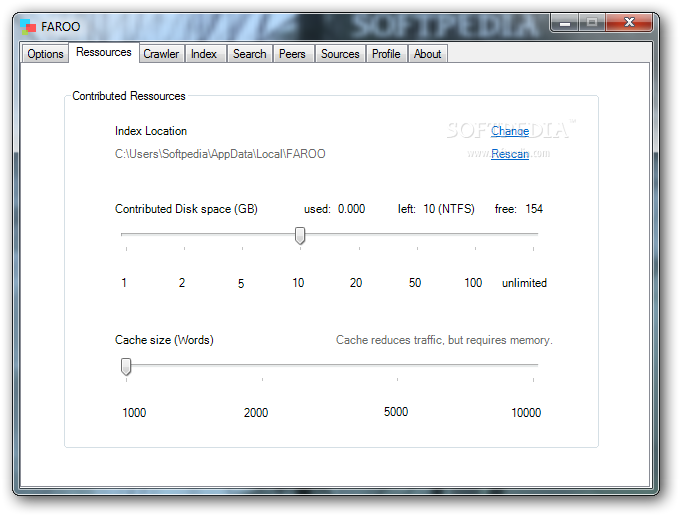Click the '100' disk space label
The image size is (680, 516).
(x=473, y=283)
